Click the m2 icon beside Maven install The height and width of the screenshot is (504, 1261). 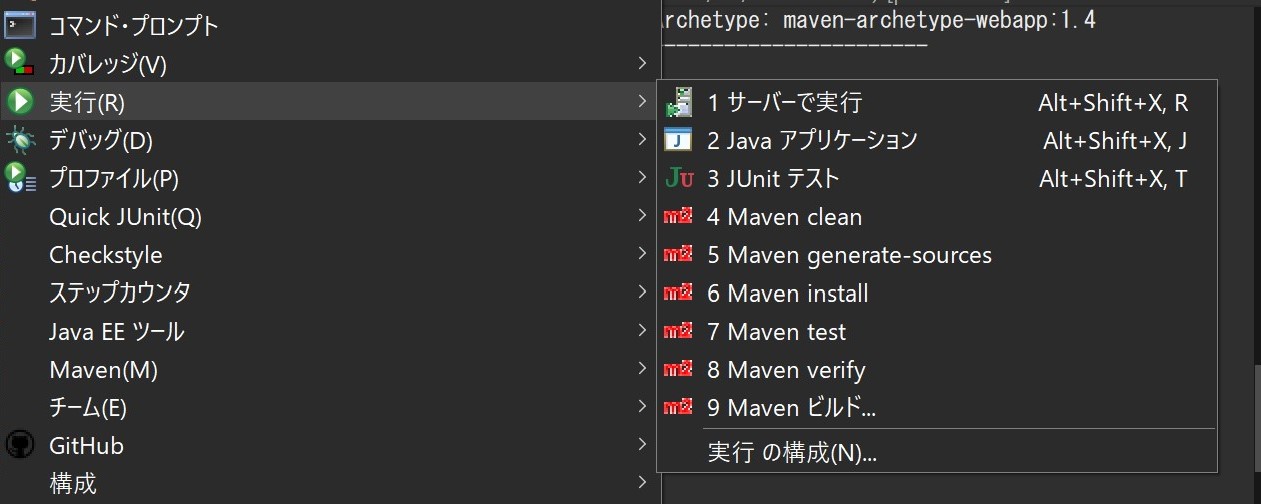pyautogui.click(x=679, y=293)
